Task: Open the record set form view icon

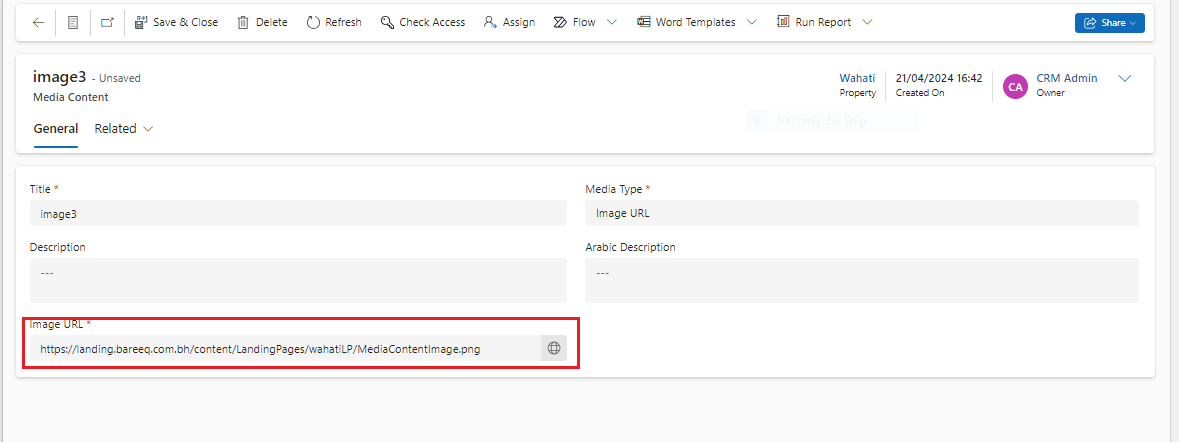Action: (73, 22)
